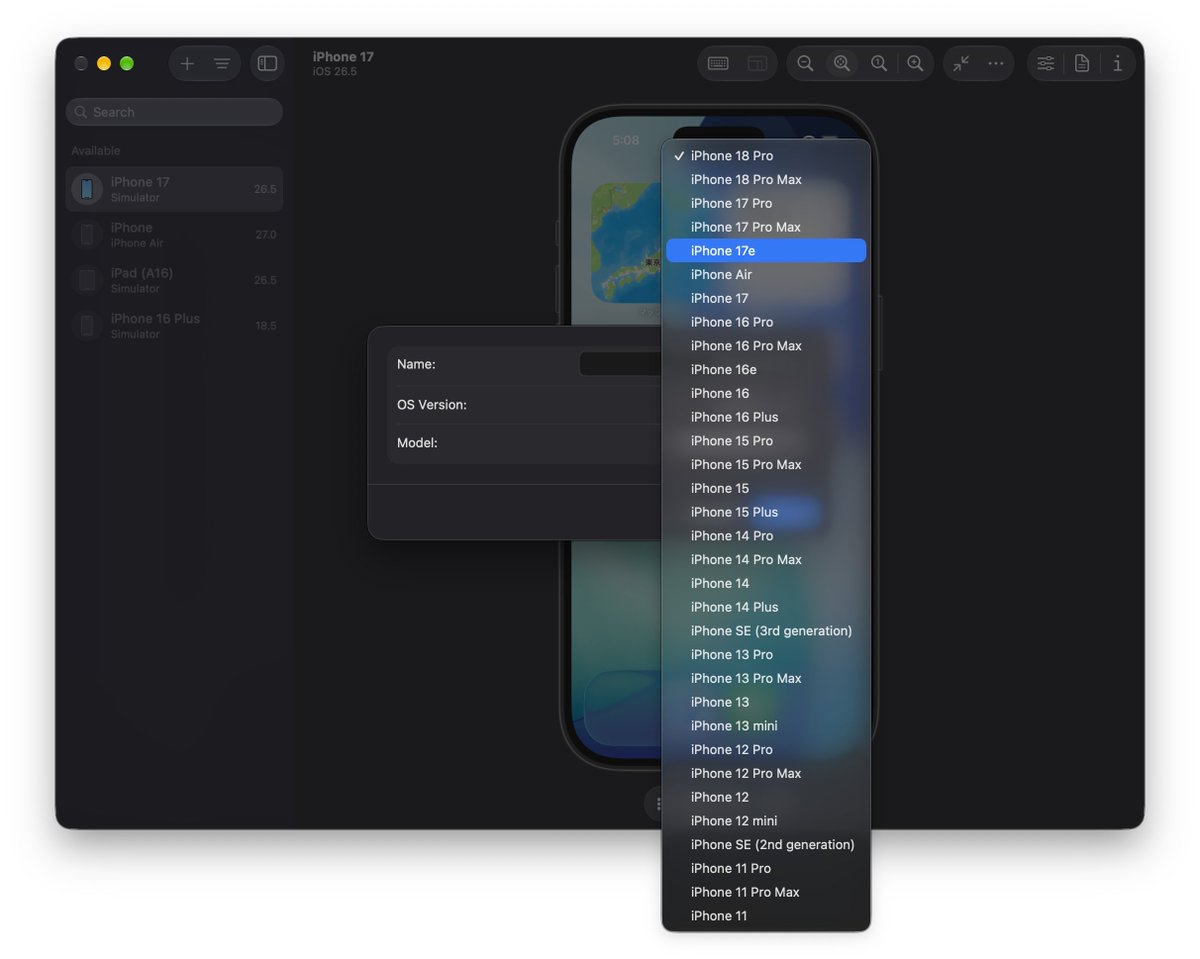Click the zoom to fit magnifier icon
This screenshot has height=959, width=1200.
coord(842,64)
